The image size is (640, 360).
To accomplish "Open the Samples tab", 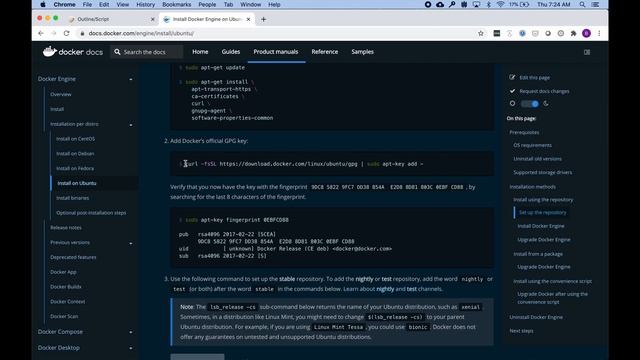I will [x=362, y=52].
